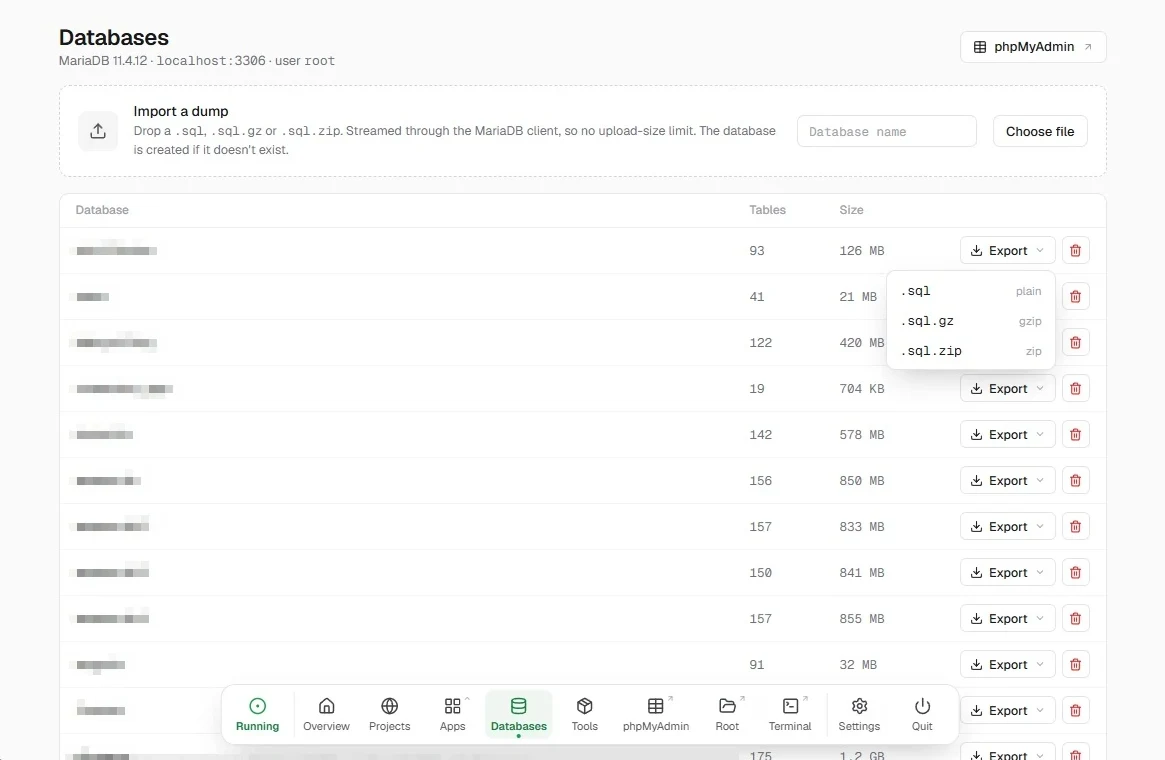Viewport: 1165px width, 760px height.
Task: Open Projects in the bottom dock
Action: pyautogui.click(x=389, y=714)
